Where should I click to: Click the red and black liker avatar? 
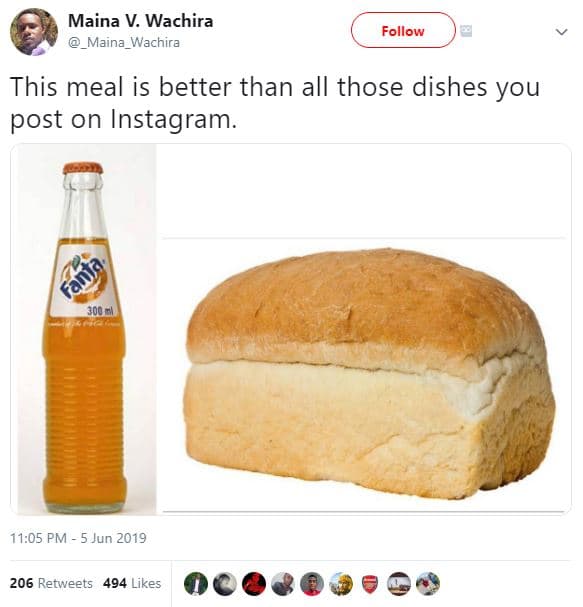pos(254,583)
